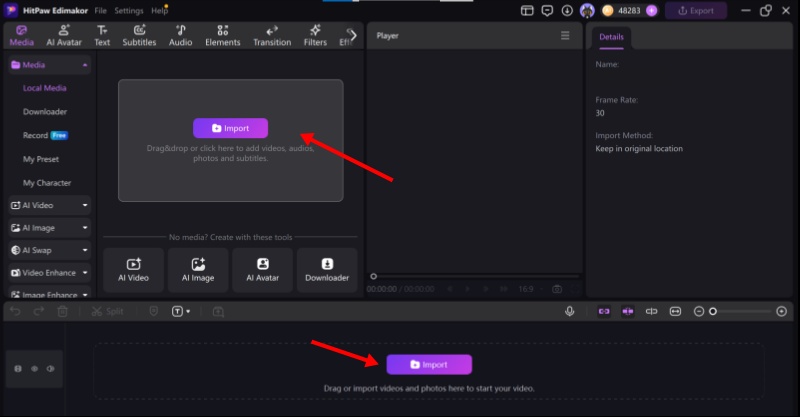This screenshot has width=800, height=417.
Task: Open the Subtitles tab
Action: (139, 36)
